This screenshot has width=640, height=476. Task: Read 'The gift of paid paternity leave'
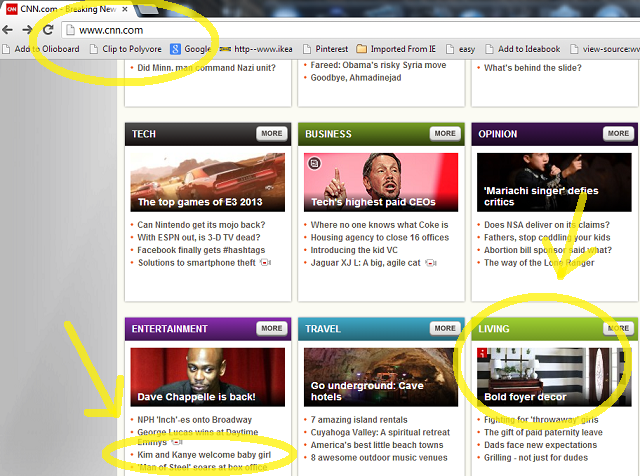tap(543, 433)
